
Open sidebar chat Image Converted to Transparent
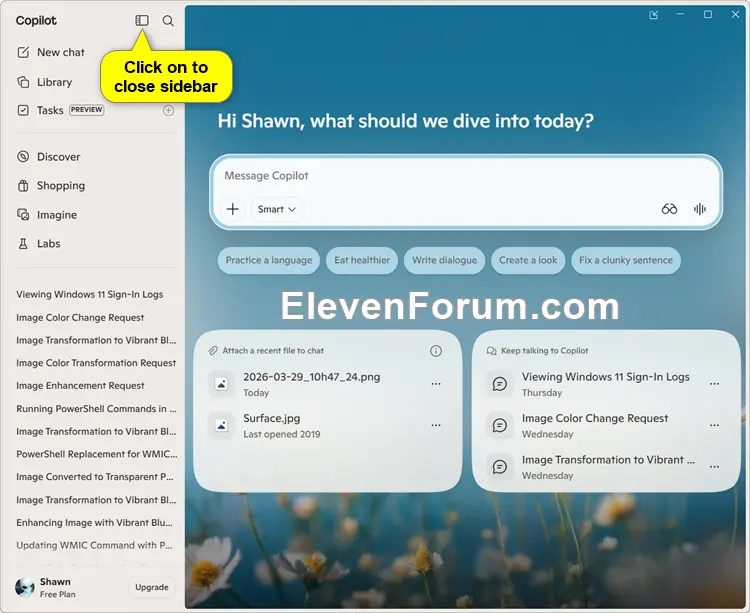click(95, 477)
